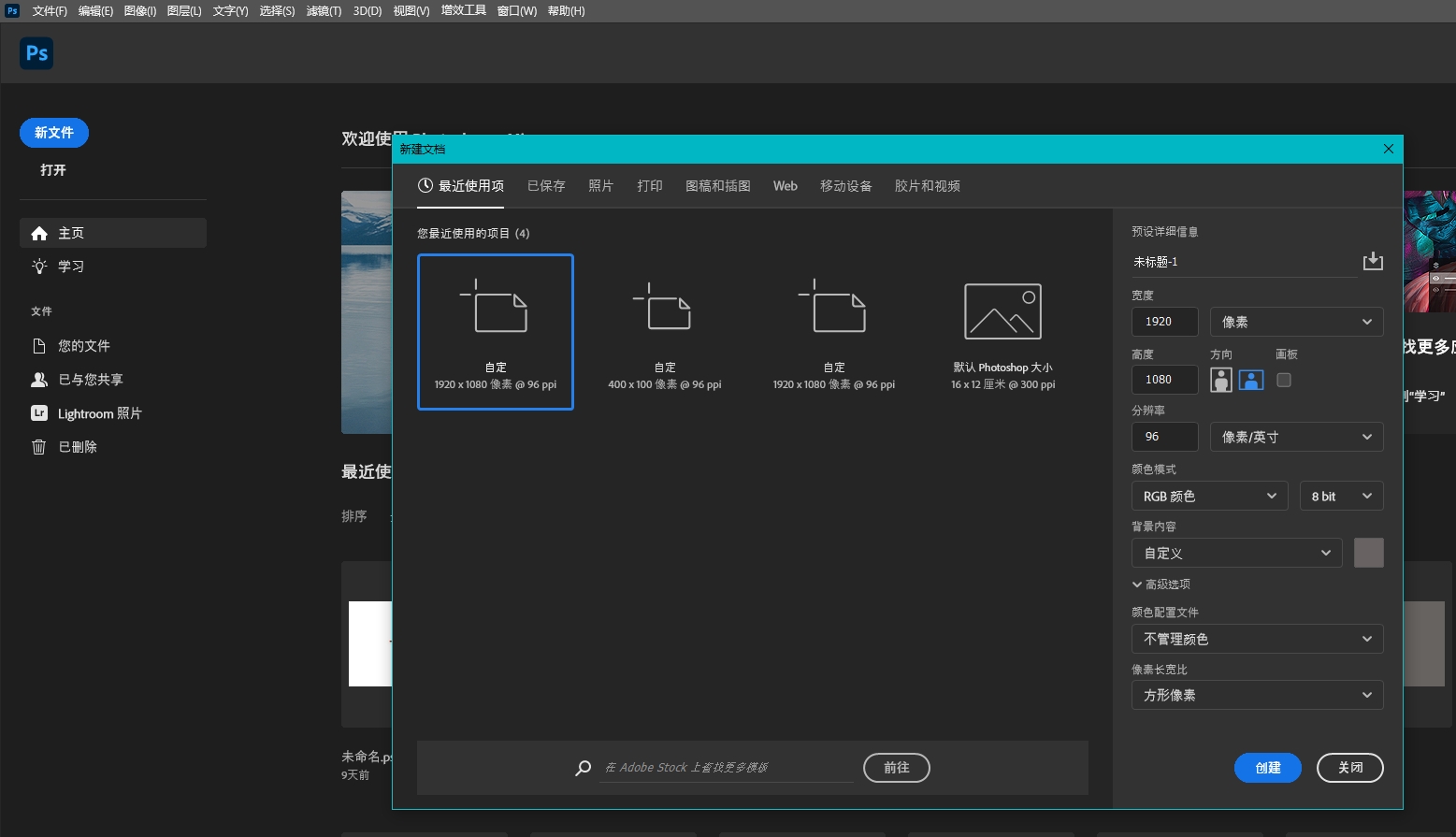Open the Filter menu in menu bar
The width and height of the screenshot is (1456, 837).
click(324, 11)
